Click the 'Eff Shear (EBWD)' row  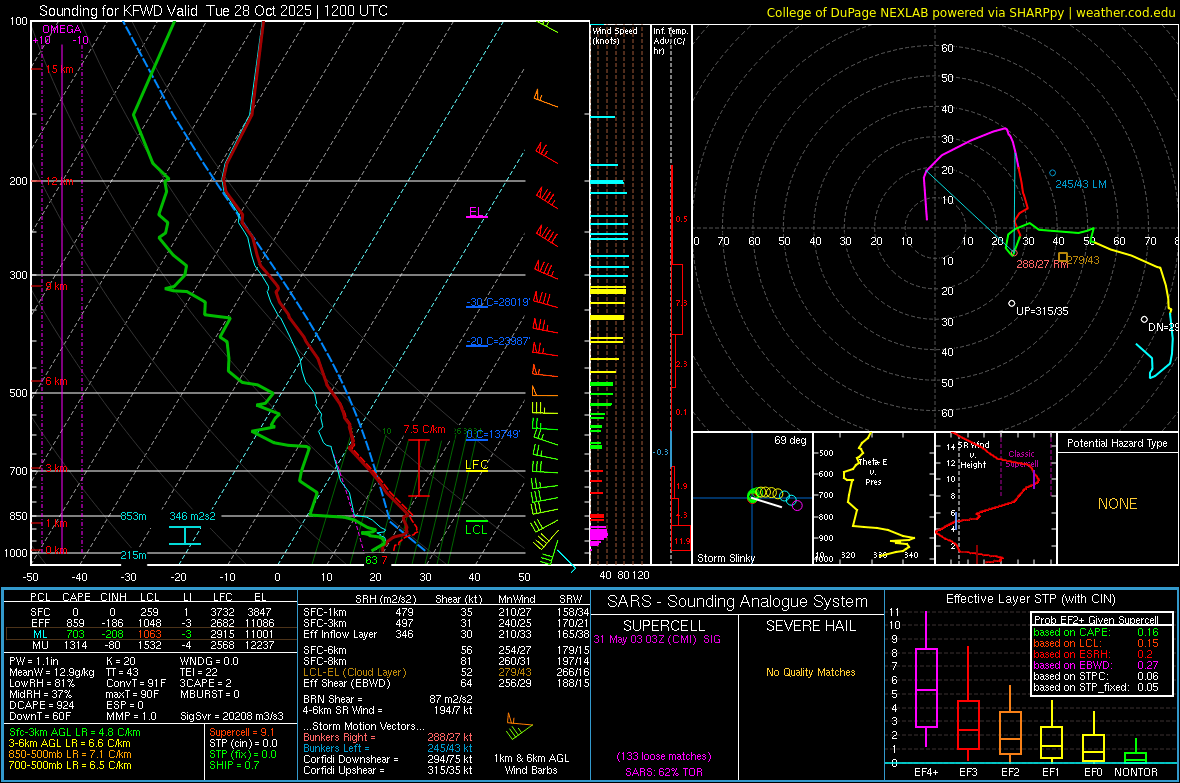click(x=446, y=684)
